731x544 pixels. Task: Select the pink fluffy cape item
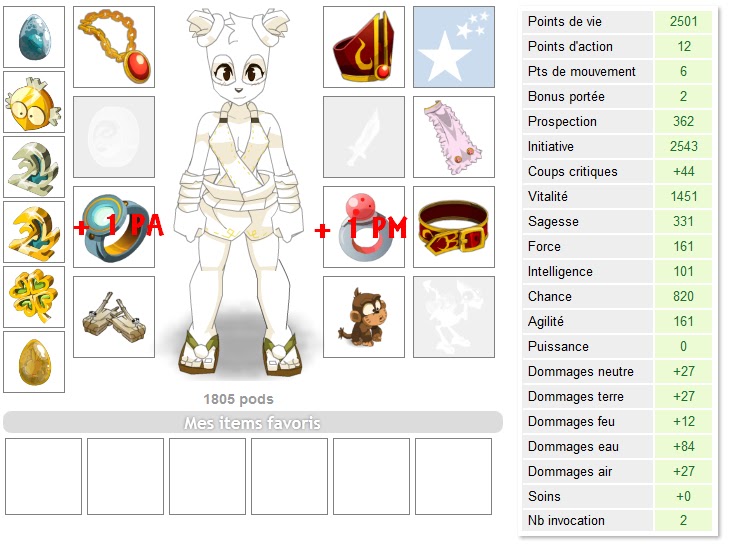tap(454, 137)
